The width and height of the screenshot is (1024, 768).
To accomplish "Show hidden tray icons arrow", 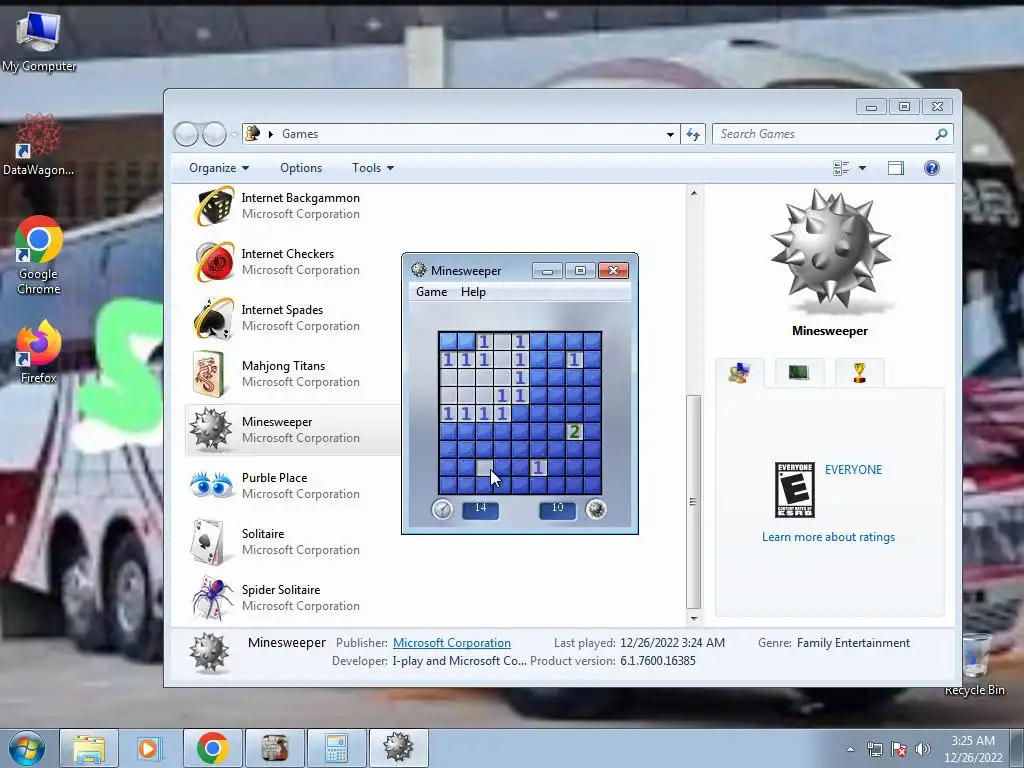I will [x=850, y=749].
